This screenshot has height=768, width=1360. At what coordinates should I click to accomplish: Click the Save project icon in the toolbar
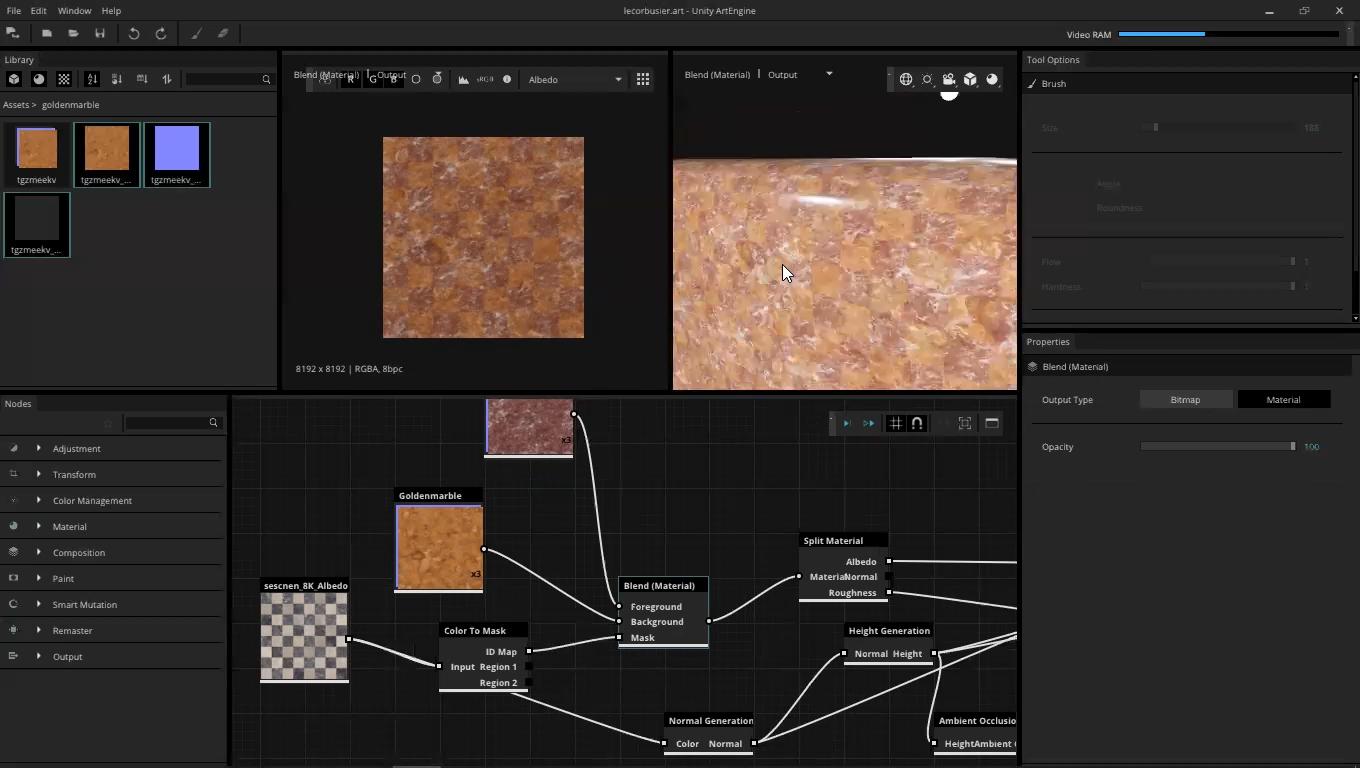click(100, 34)
